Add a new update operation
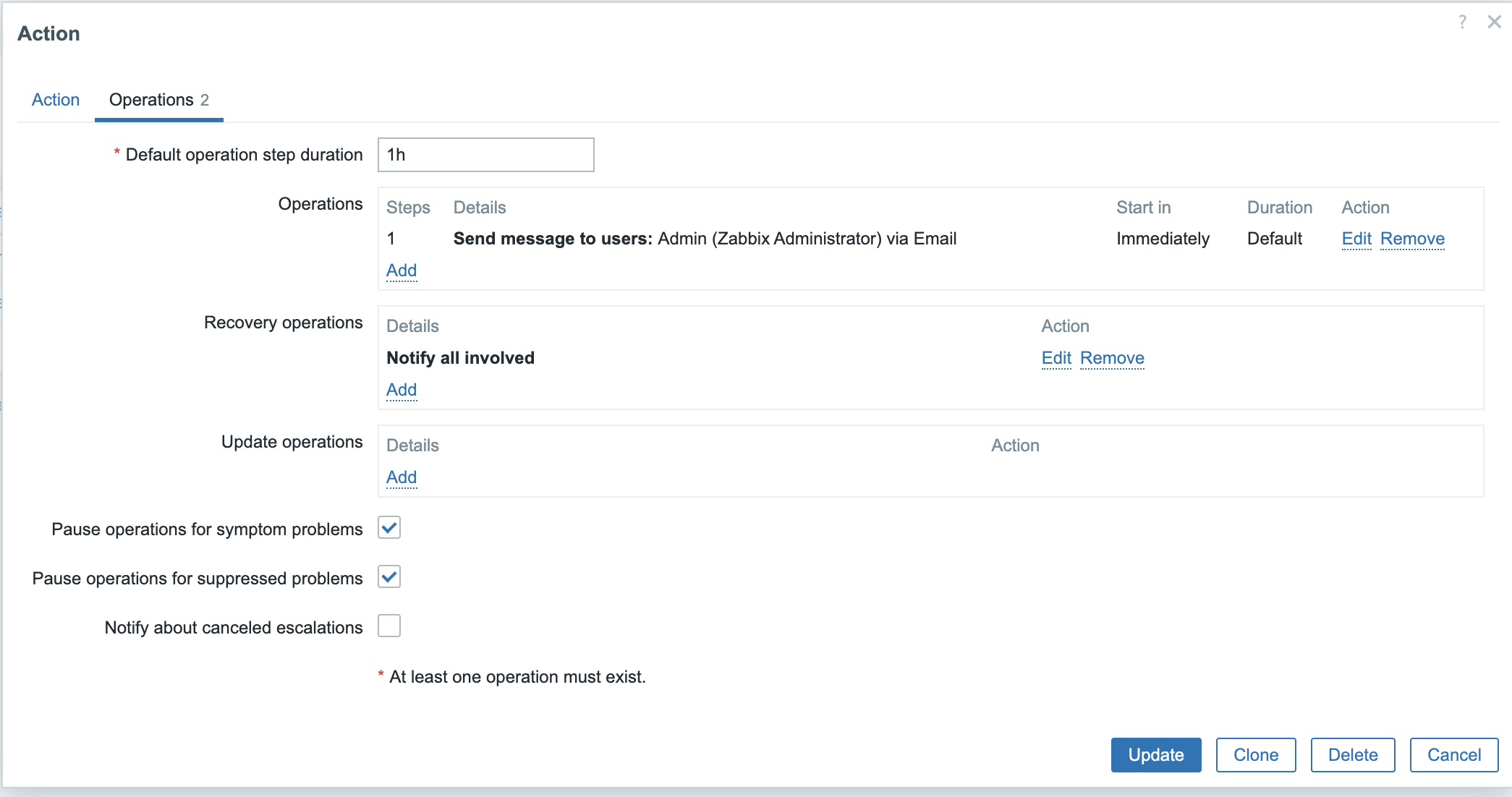Viewport: 1512px width, 797px height. click(402, 477)
